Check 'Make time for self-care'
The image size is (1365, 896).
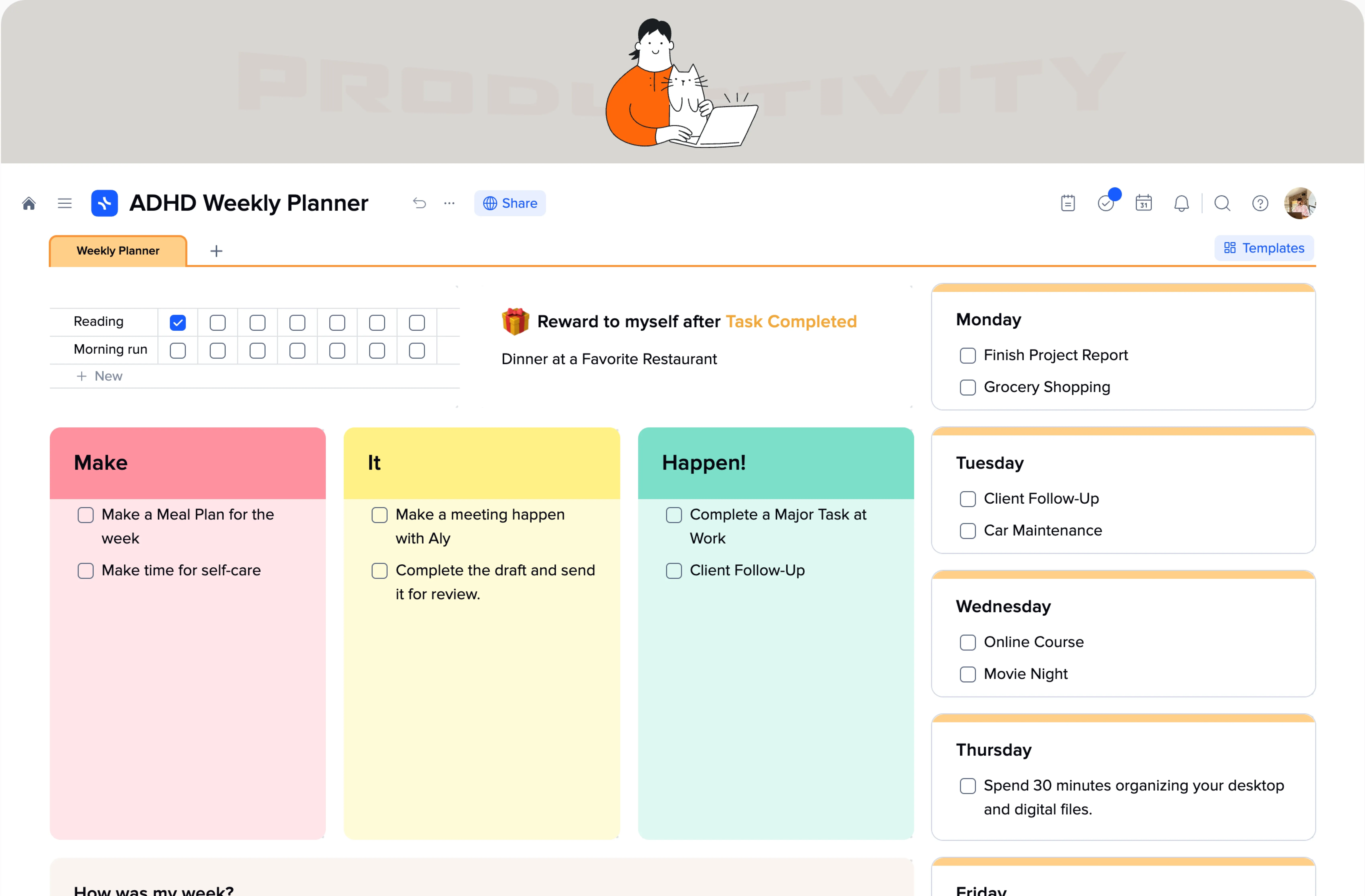coord(86,571)
